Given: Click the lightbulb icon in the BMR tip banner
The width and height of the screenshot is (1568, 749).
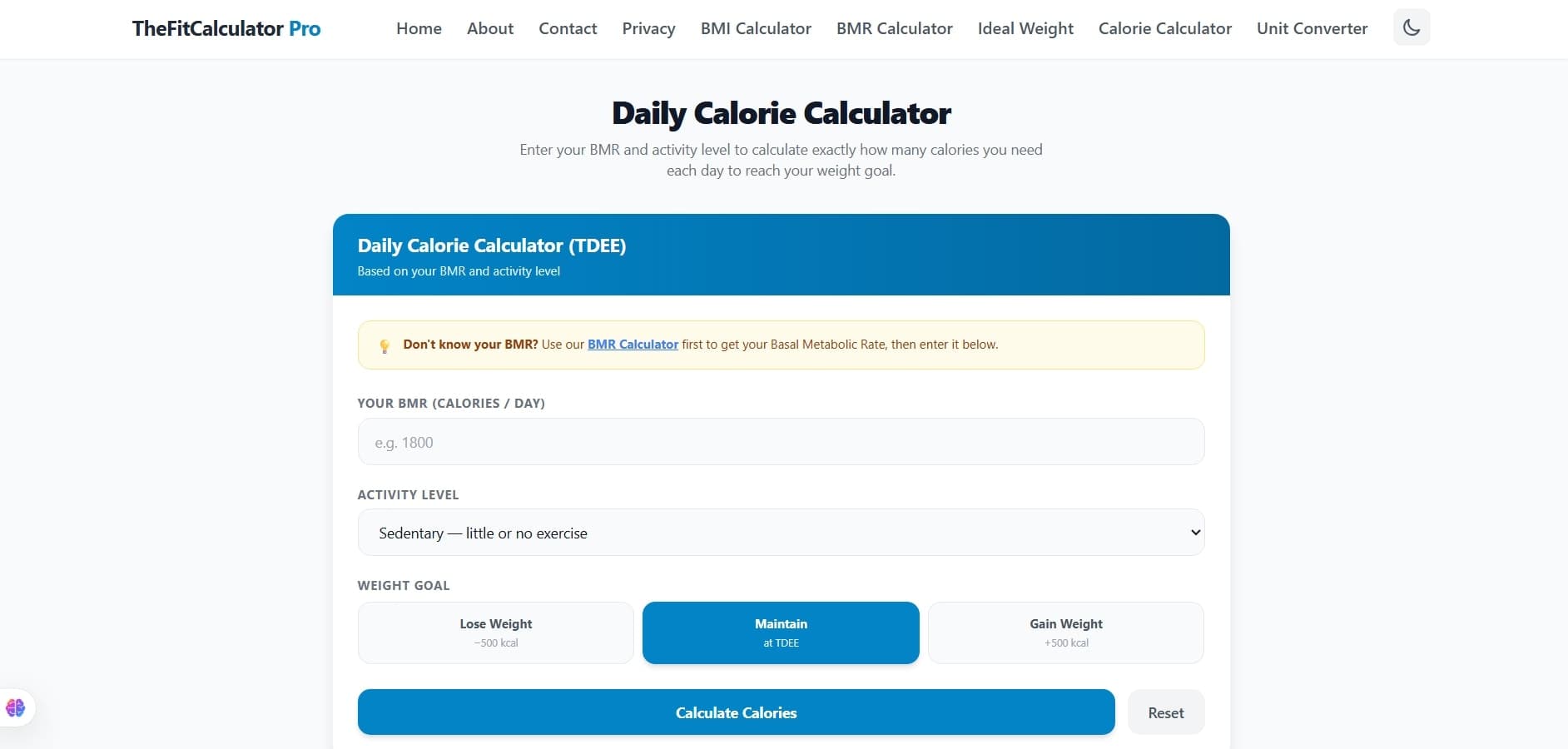Looking at the screenshot, I should coord(385,345).
